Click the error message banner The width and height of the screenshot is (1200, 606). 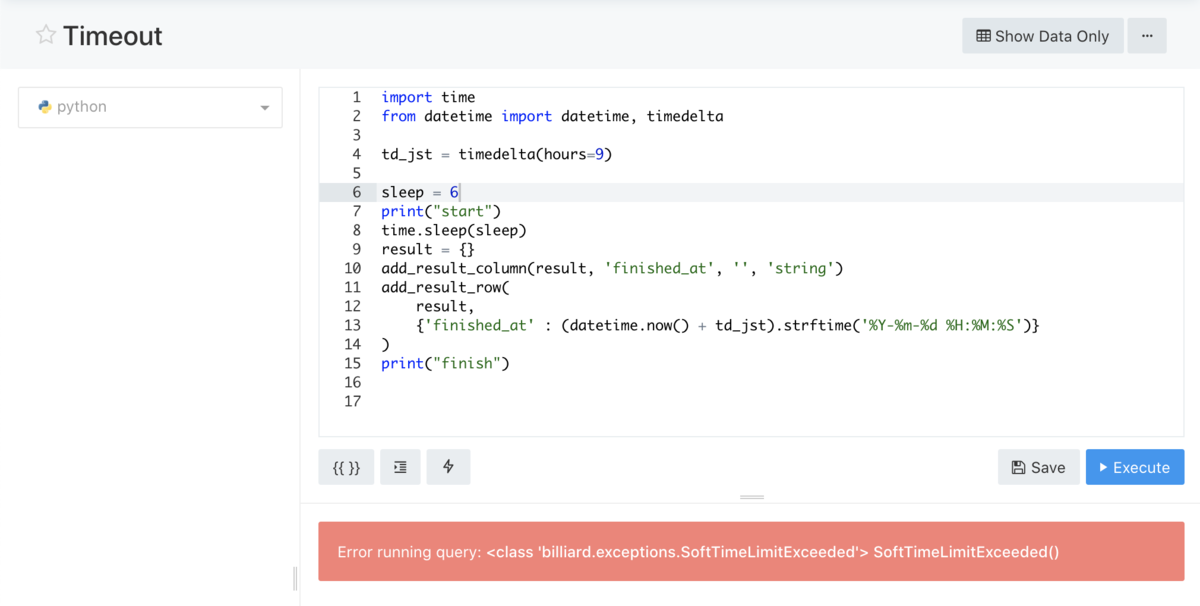tap(751, 551)
